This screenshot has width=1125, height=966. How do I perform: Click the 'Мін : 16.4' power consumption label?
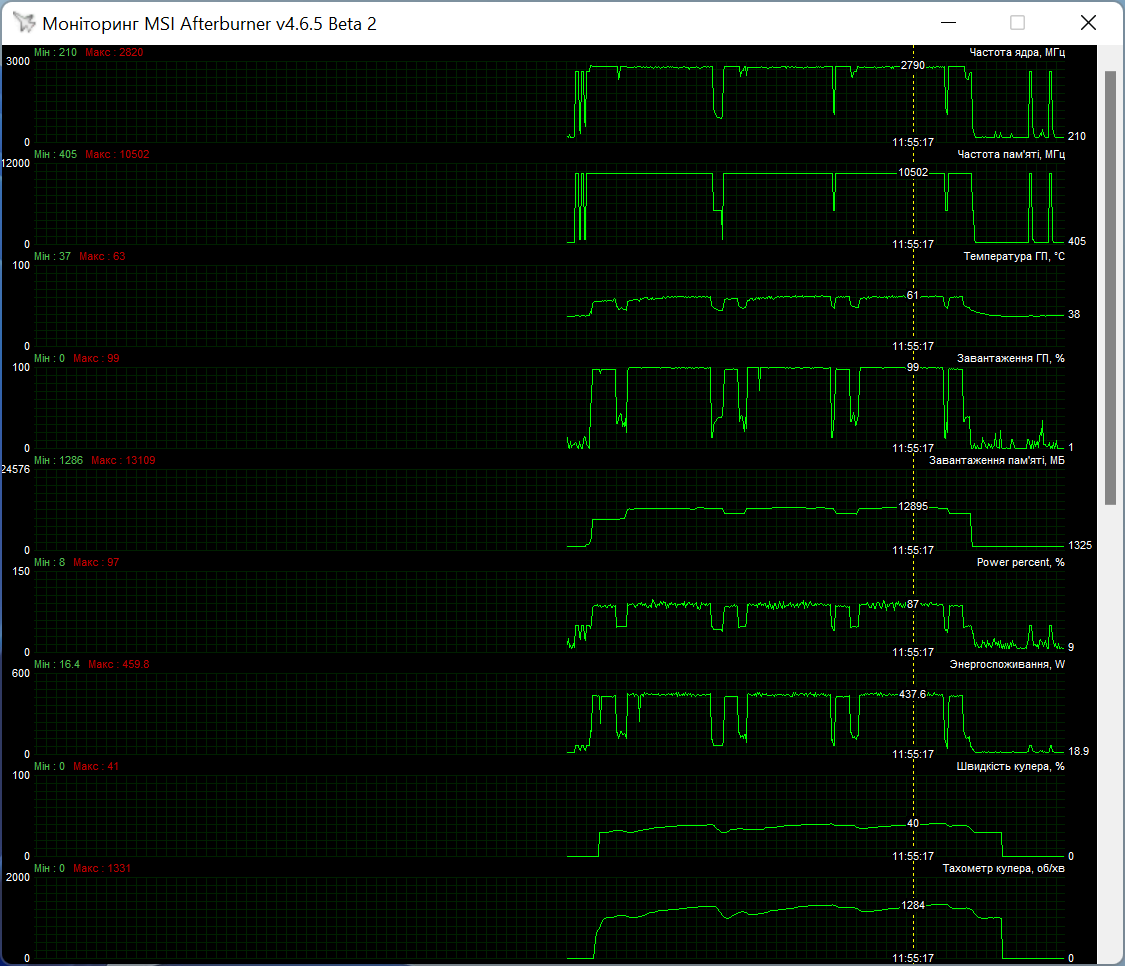pyautogui.click(x=57, y=664)
